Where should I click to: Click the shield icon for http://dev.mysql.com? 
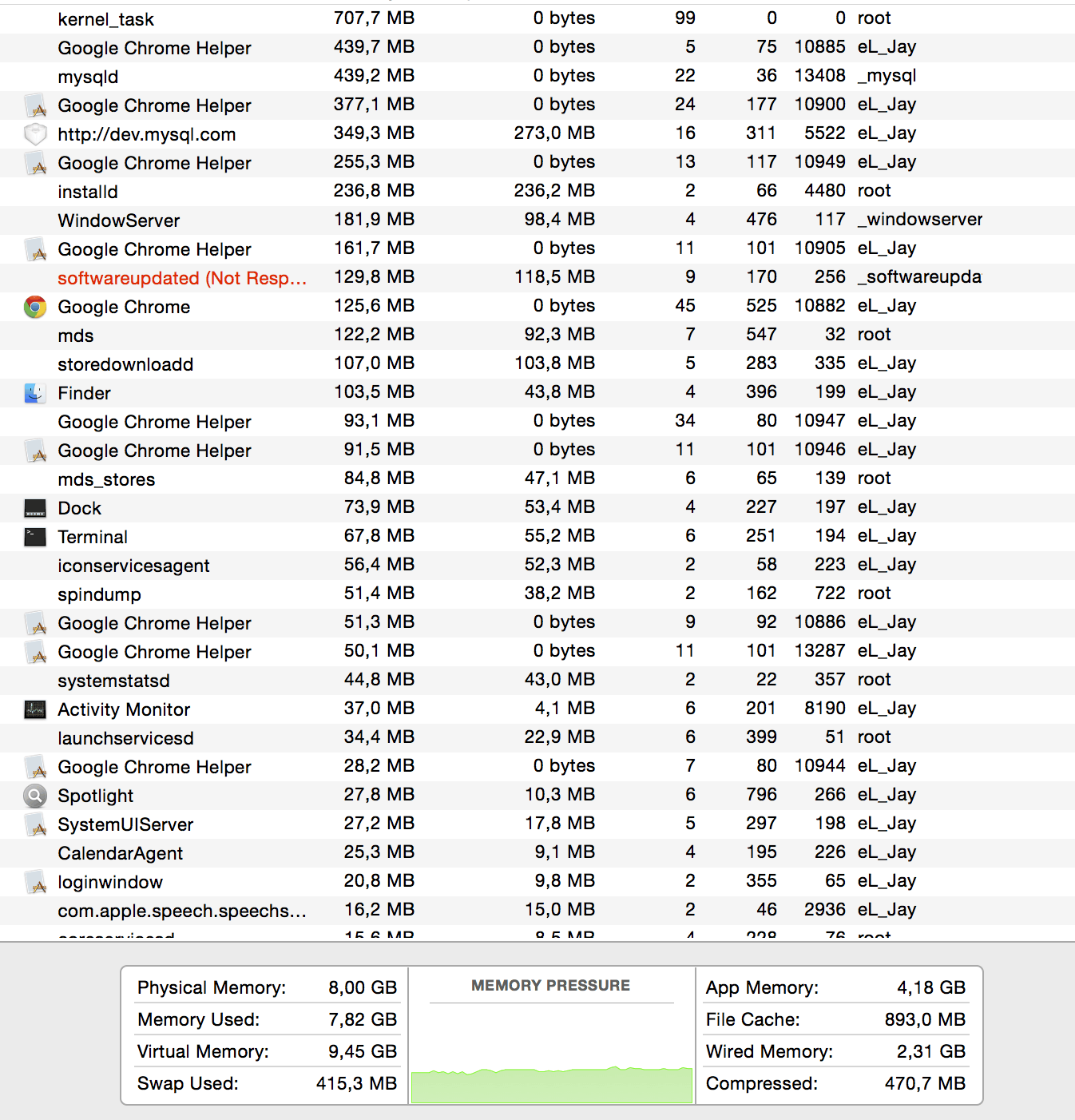(35, 134)
